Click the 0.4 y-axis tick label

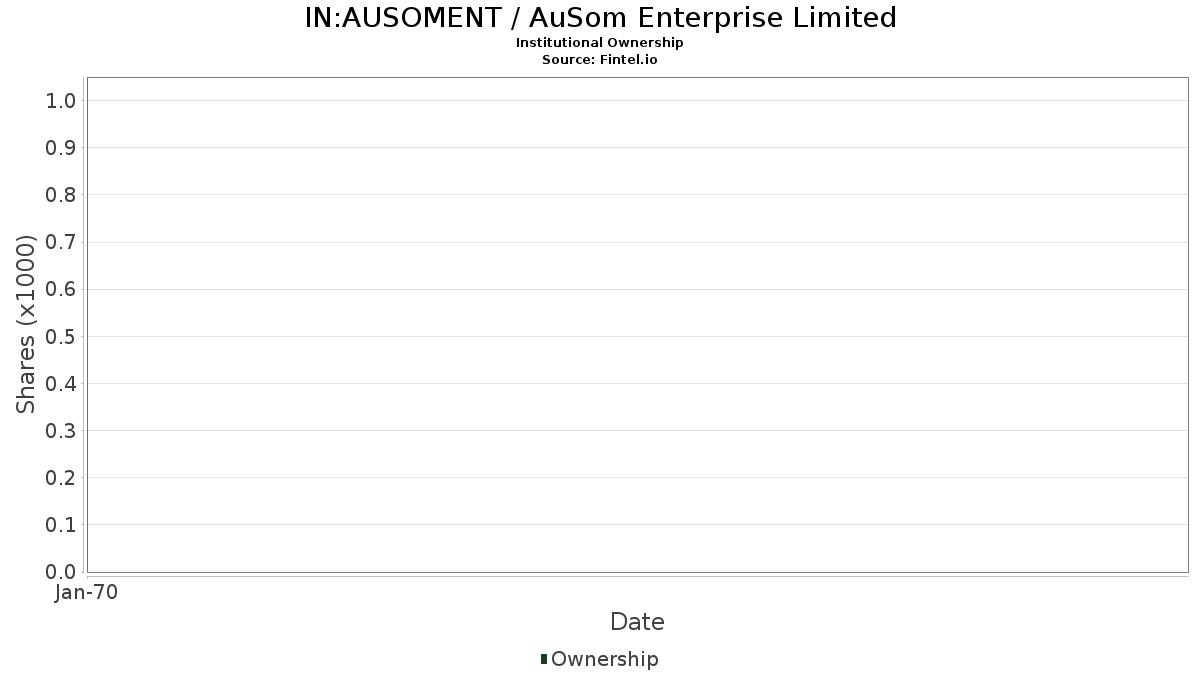61,383
